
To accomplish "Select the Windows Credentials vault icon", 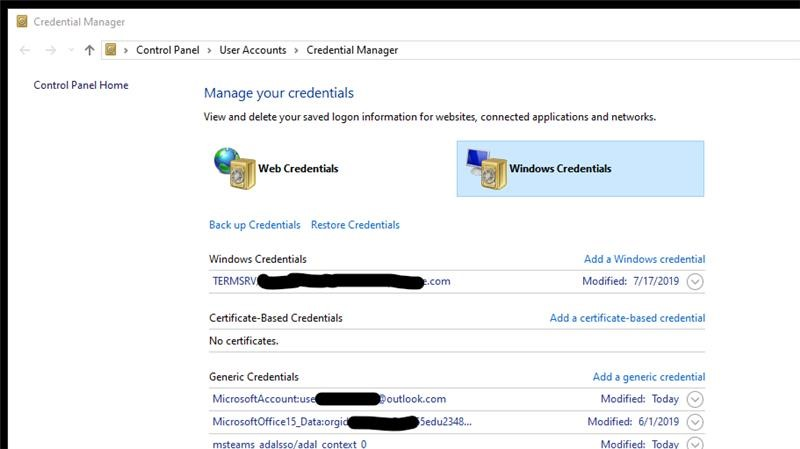I will [486, 169].
